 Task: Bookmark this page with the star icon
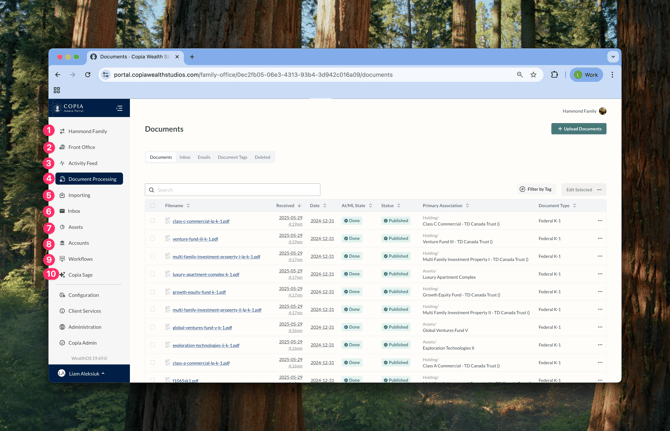click(x=533, y=75)
